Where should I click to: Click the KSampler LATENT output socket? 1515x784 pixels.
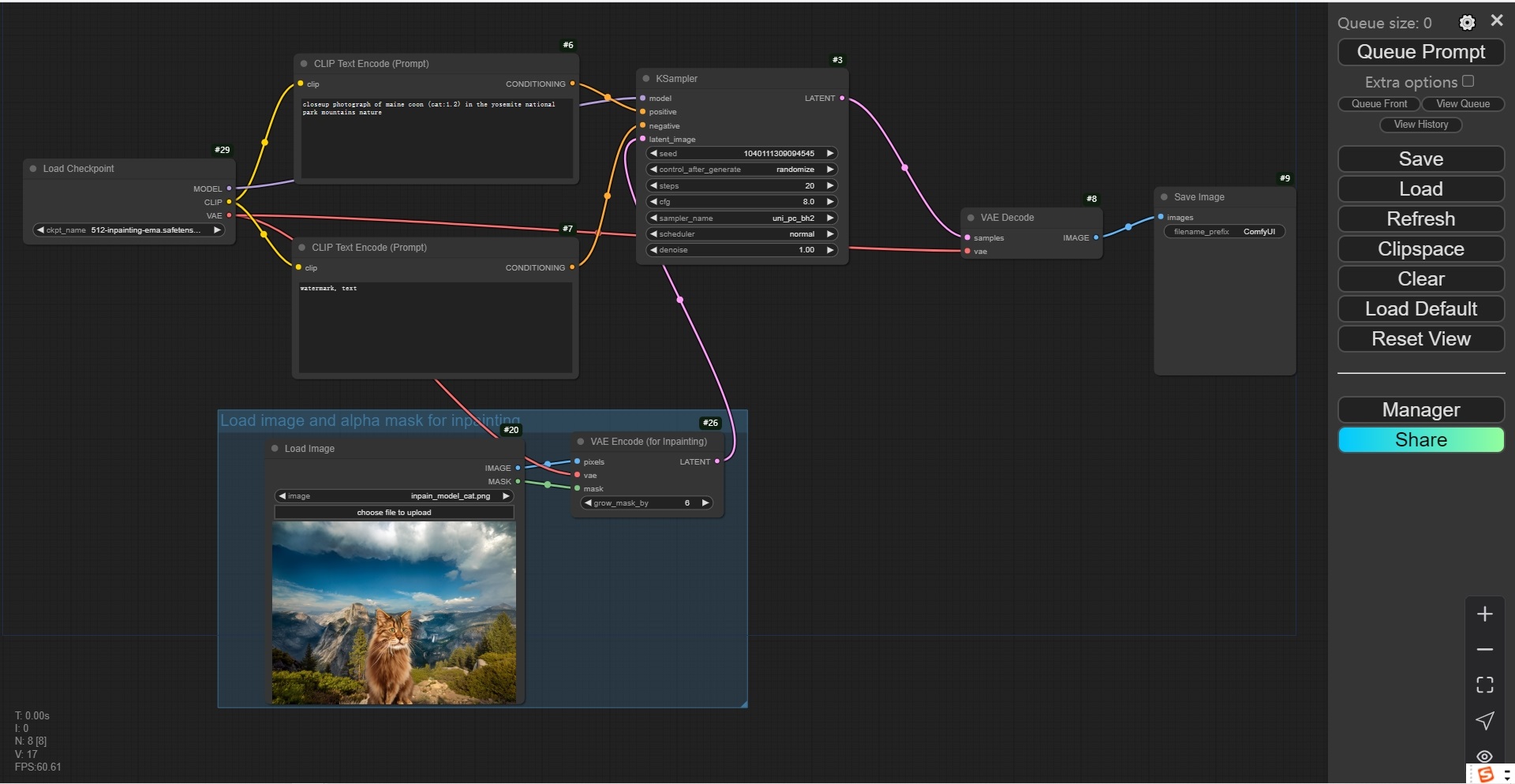[x=842, y=98]
